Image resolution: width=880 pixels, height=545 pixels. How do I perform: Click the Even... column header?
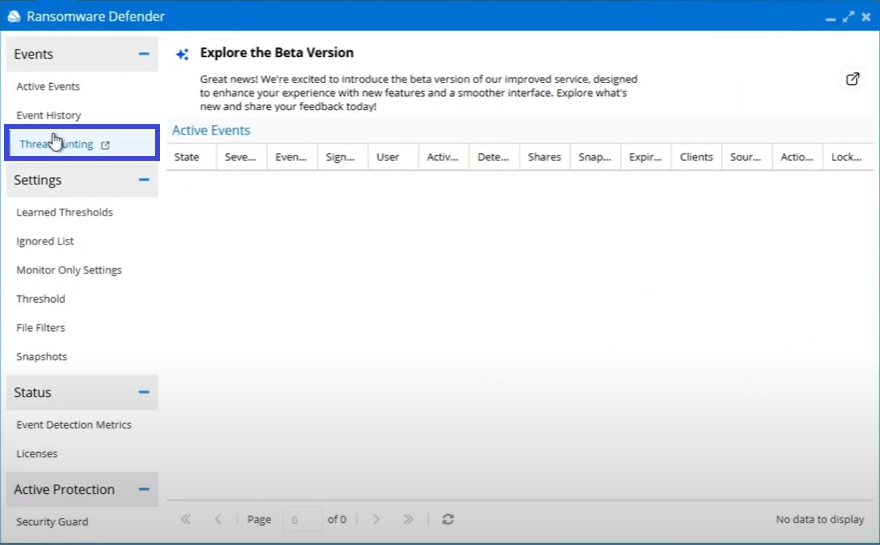(292, 157)
